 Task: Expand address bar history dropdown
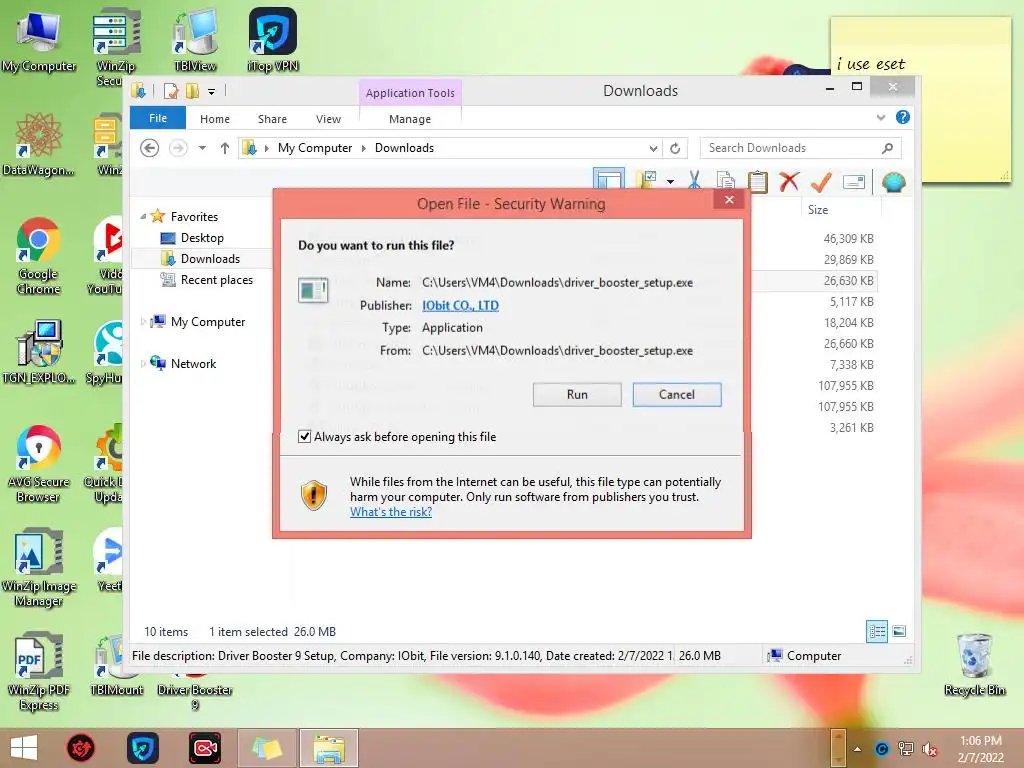coord(653,148)
